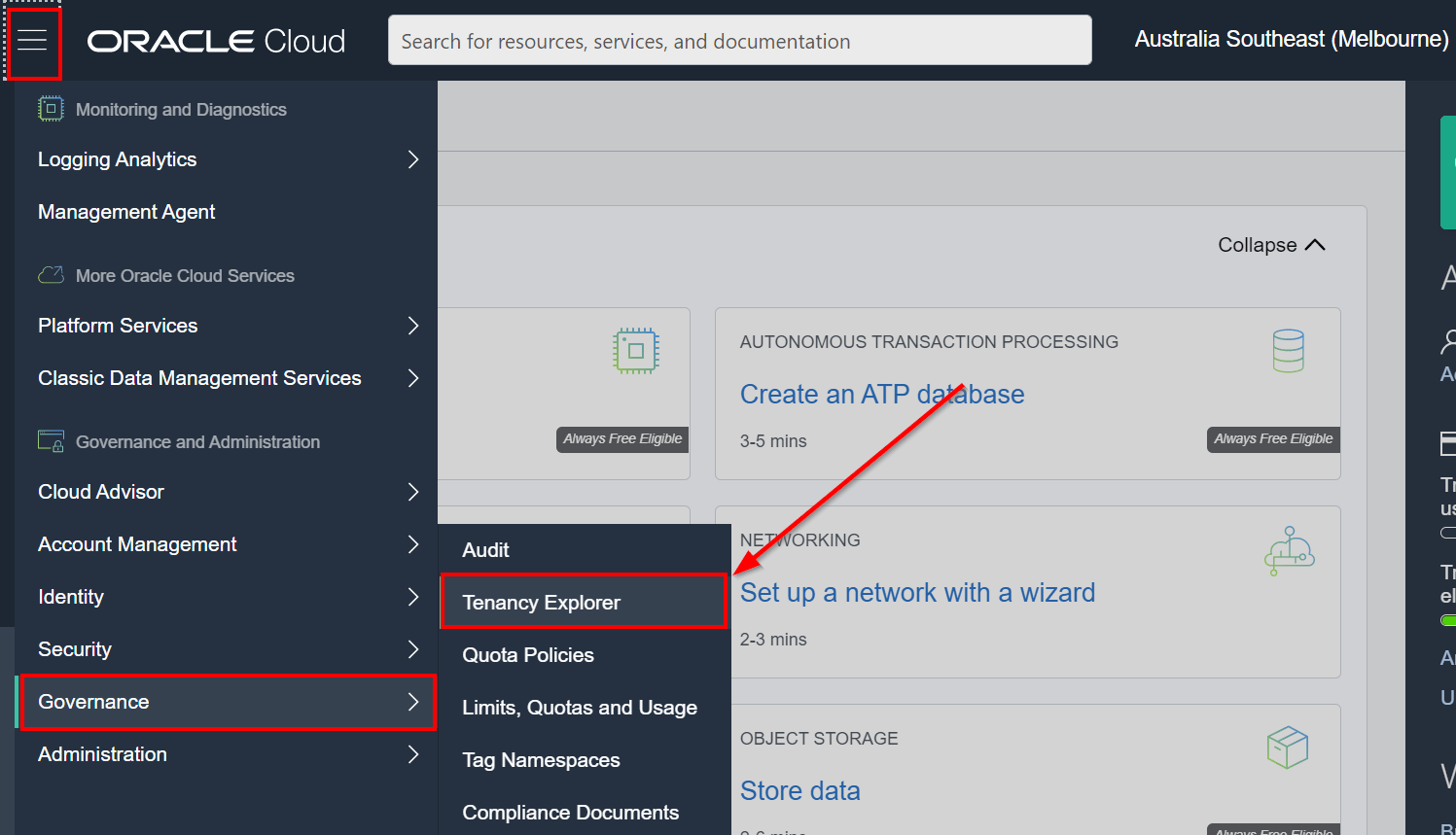Click the Monitoring and Diagnostics chip icon
The height and width of the screenshot is (835, 1456).
pyautogui.click(x=51, y=109)
